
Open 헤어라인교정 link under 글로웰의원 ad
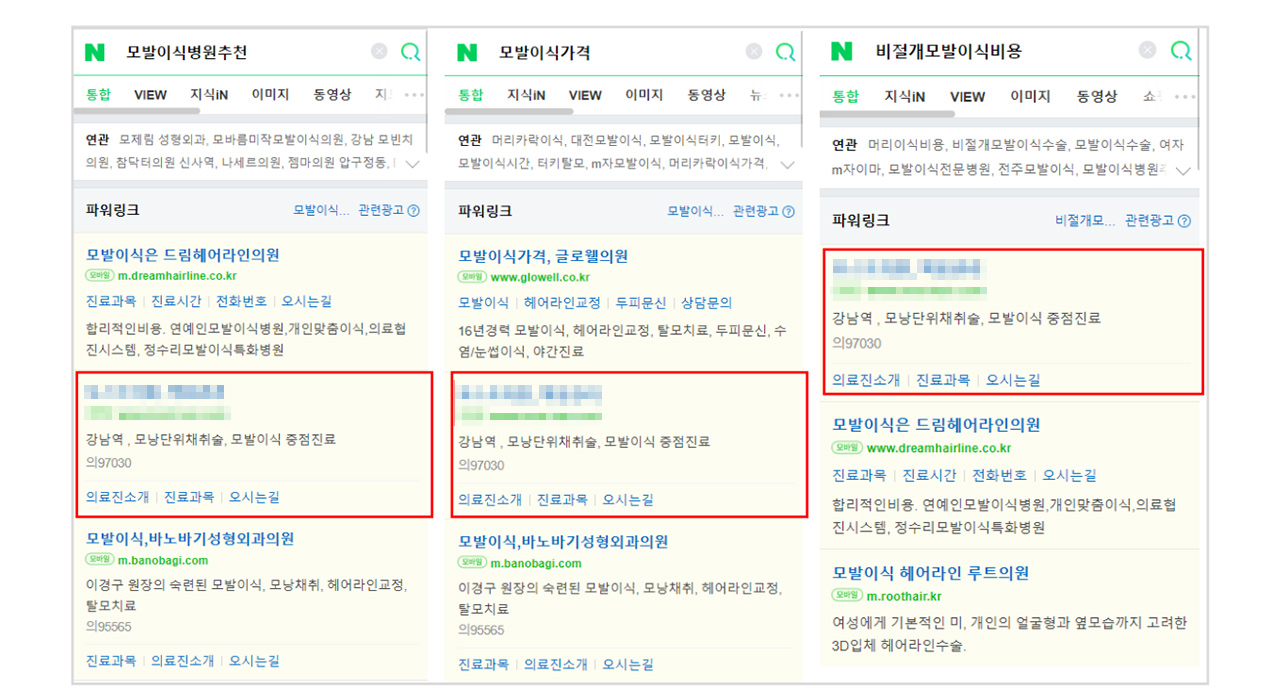[562, 302]
